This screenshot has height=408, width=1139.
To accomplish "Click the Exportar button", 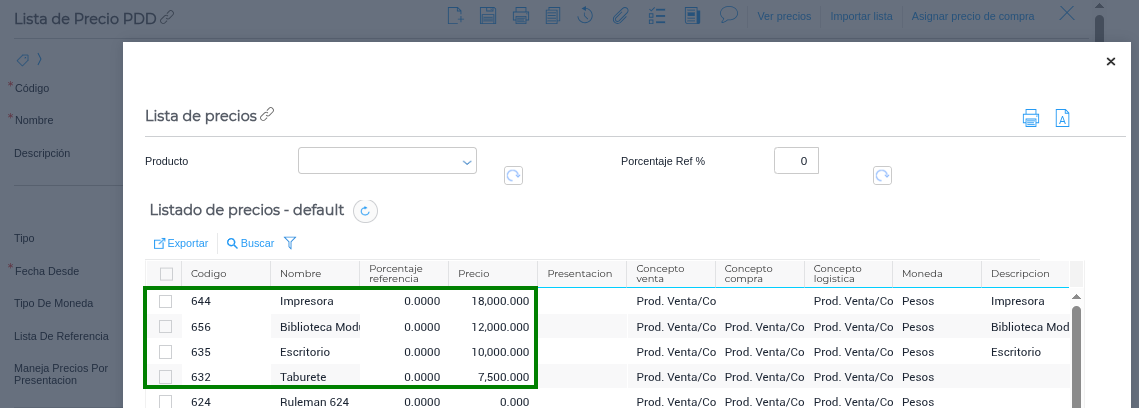I will pyautogui.click(x=180, y=243).
